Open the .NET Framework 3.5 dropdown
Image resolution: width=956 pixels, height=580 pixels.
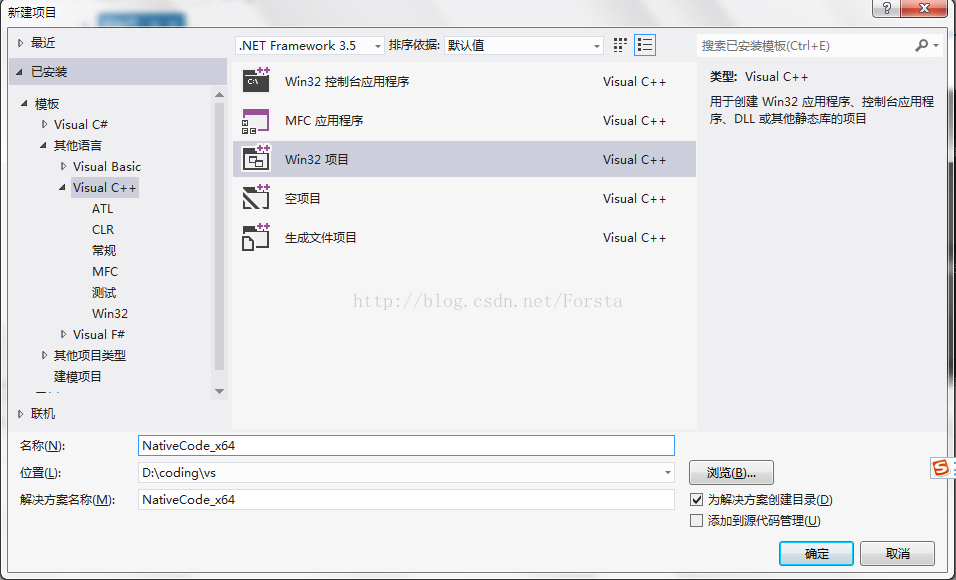tap(310, 46)
